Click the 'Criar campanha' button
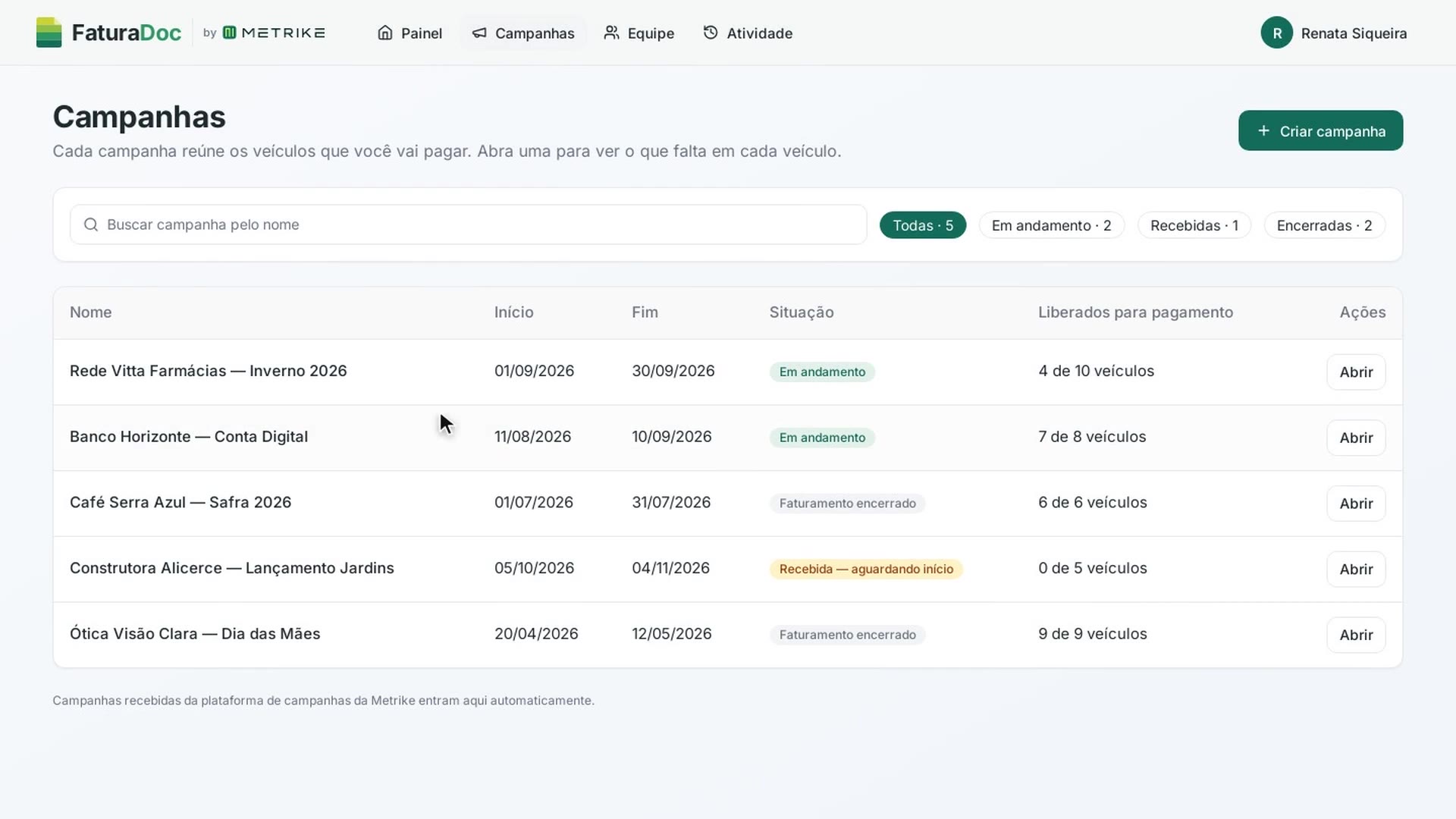 [1320, 130]
